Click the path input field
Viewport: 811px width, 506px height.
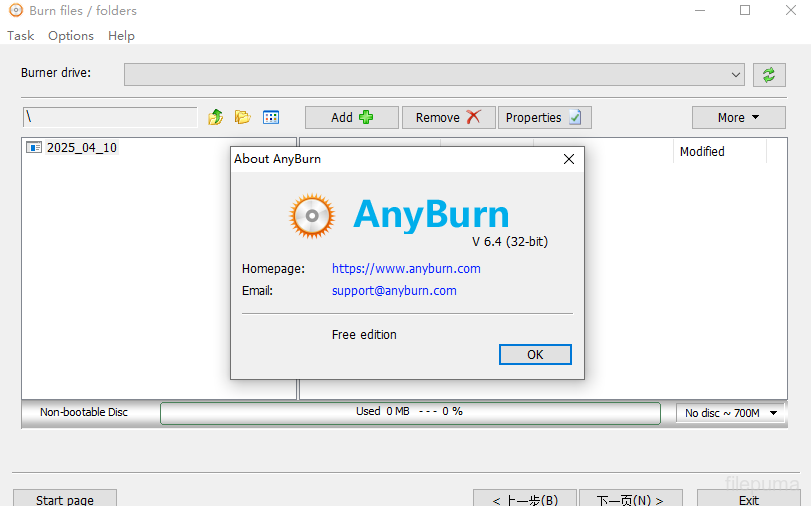click(110, 117)
